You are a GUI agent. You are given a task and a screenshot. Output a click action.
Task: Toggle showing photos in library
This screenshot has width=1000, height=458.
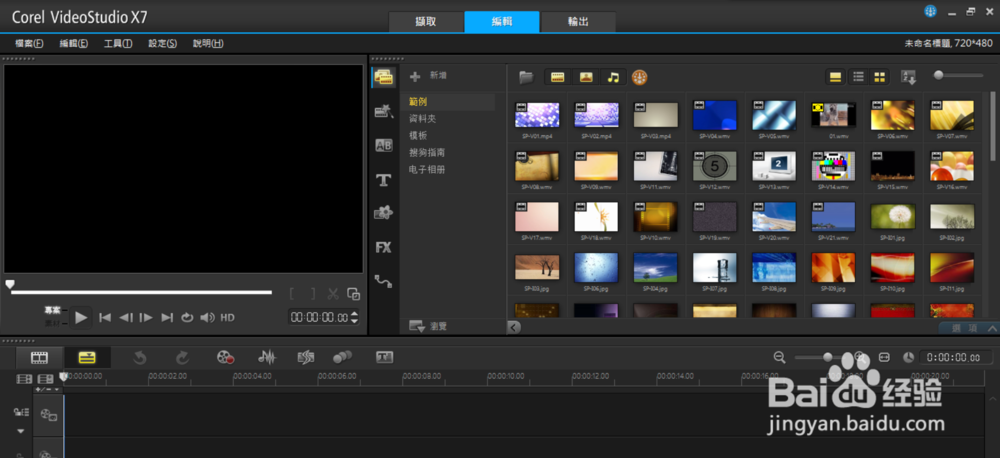click(x=586, y=77)
